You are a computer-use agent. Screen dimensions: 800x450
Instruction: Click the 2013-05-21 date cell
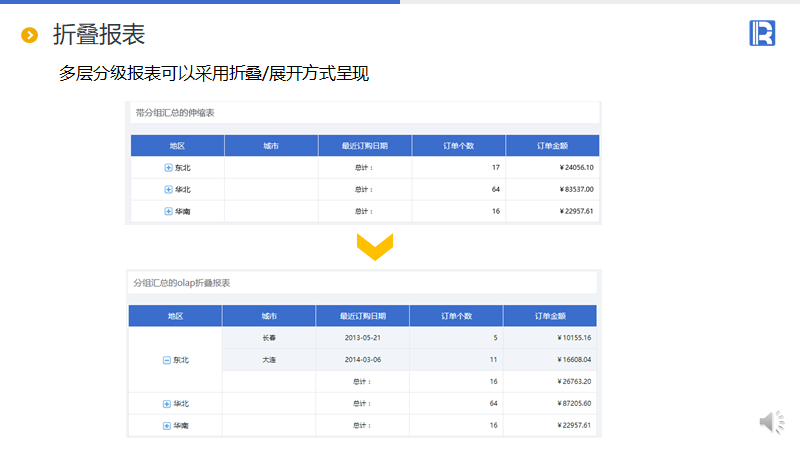tap(362, 338)
